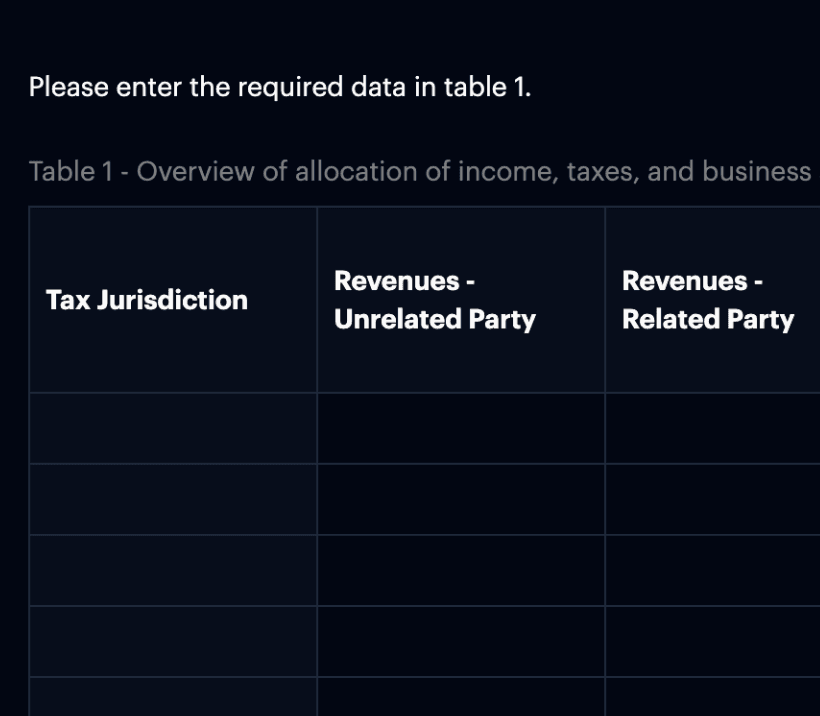Screen dimensions: 820x716
Task: Click the fourth Tax Jurisdiction row cell
Action: [172, 641]
